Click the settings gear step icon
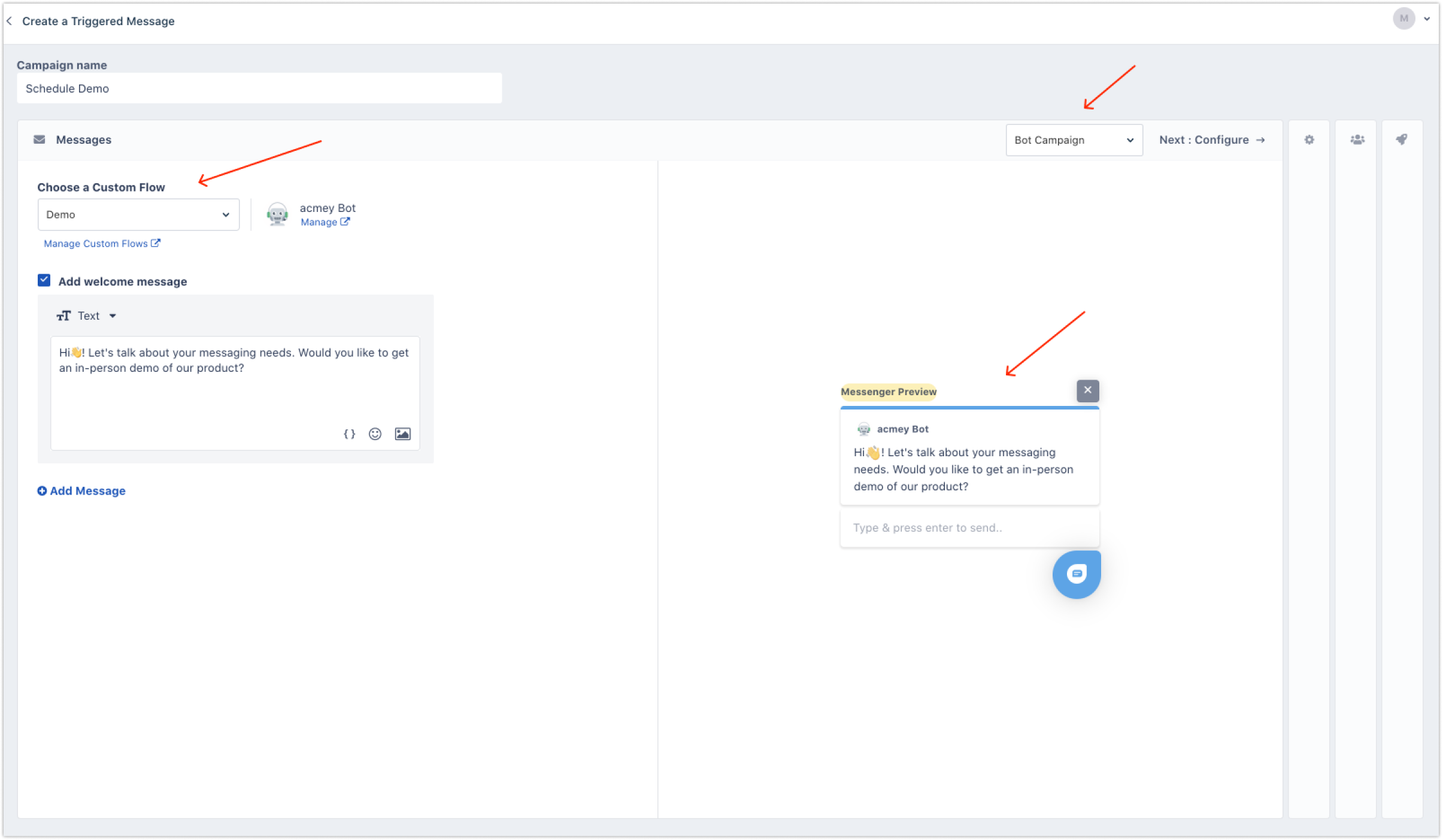The image size is (1443, 840). pos(1309,140)
